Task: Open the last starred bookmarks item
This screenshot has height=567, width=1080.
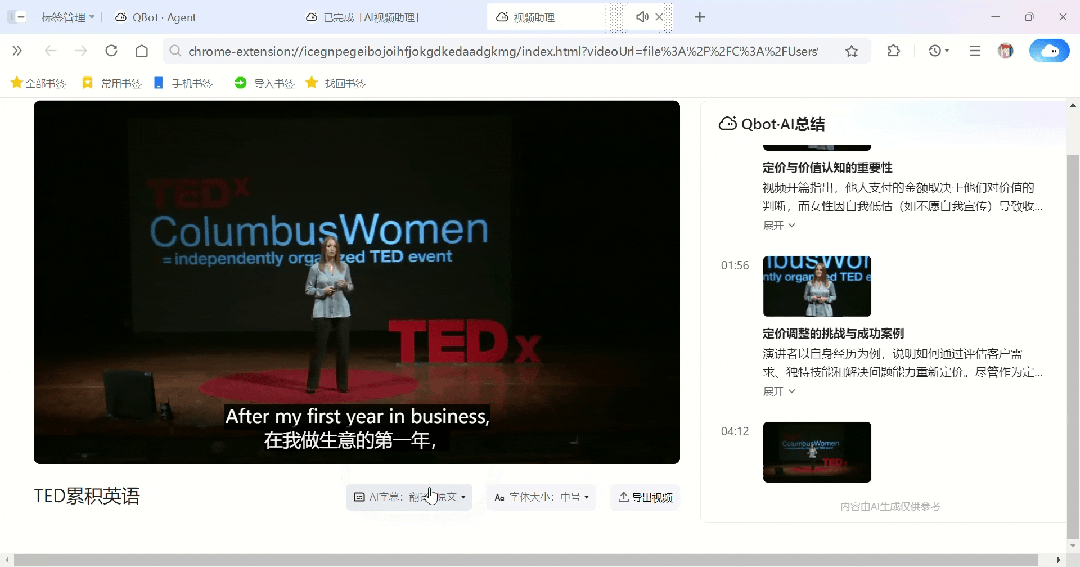Action: (x=335, y=83)
